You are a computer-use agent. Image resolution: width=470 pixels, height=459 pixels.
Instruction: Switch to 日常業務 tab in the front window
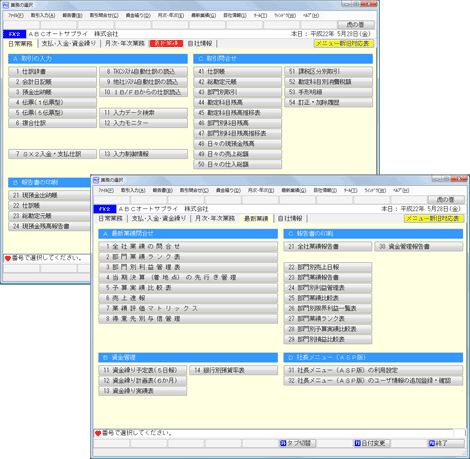click(111, 219)
